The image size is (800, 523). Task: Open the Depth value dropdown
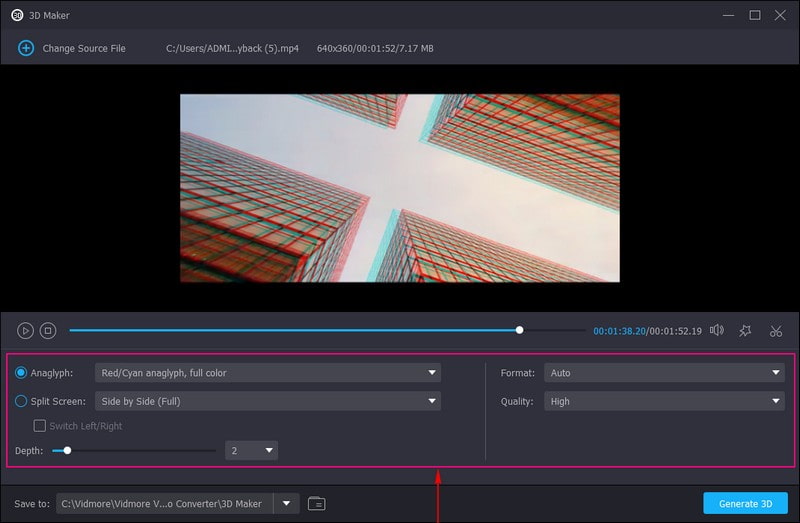(x=251, y=451)
